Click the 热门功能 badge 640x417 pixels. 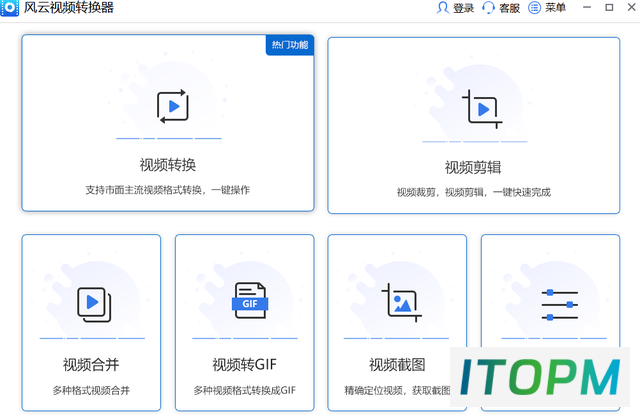coord(290,45)
